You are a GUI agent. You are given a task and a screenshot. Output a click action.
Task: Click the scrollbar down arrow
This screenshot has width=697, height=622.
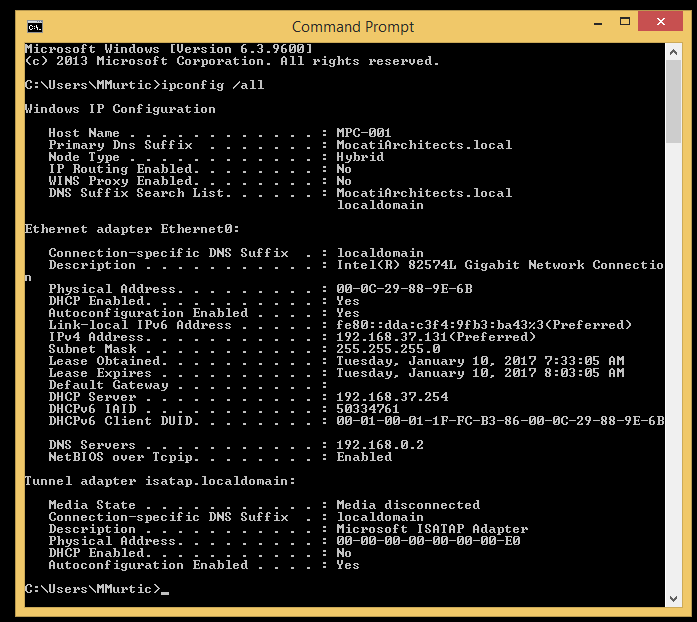pyautogui.click(x=673, y=598)
